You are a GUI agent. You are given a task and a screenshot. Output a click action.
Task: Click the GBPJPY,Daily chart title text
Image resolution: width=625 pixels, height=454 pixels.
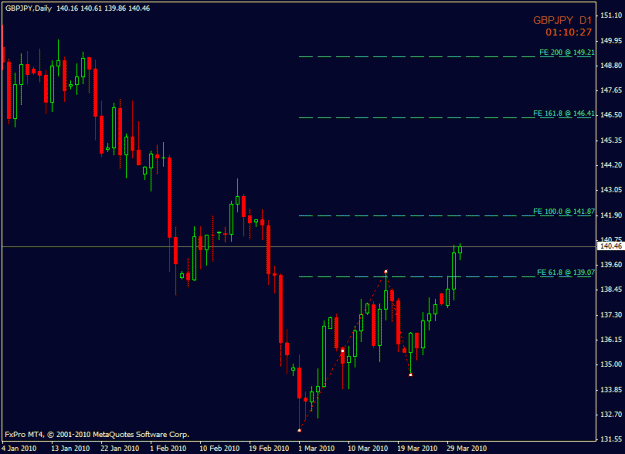click(28, 8)
